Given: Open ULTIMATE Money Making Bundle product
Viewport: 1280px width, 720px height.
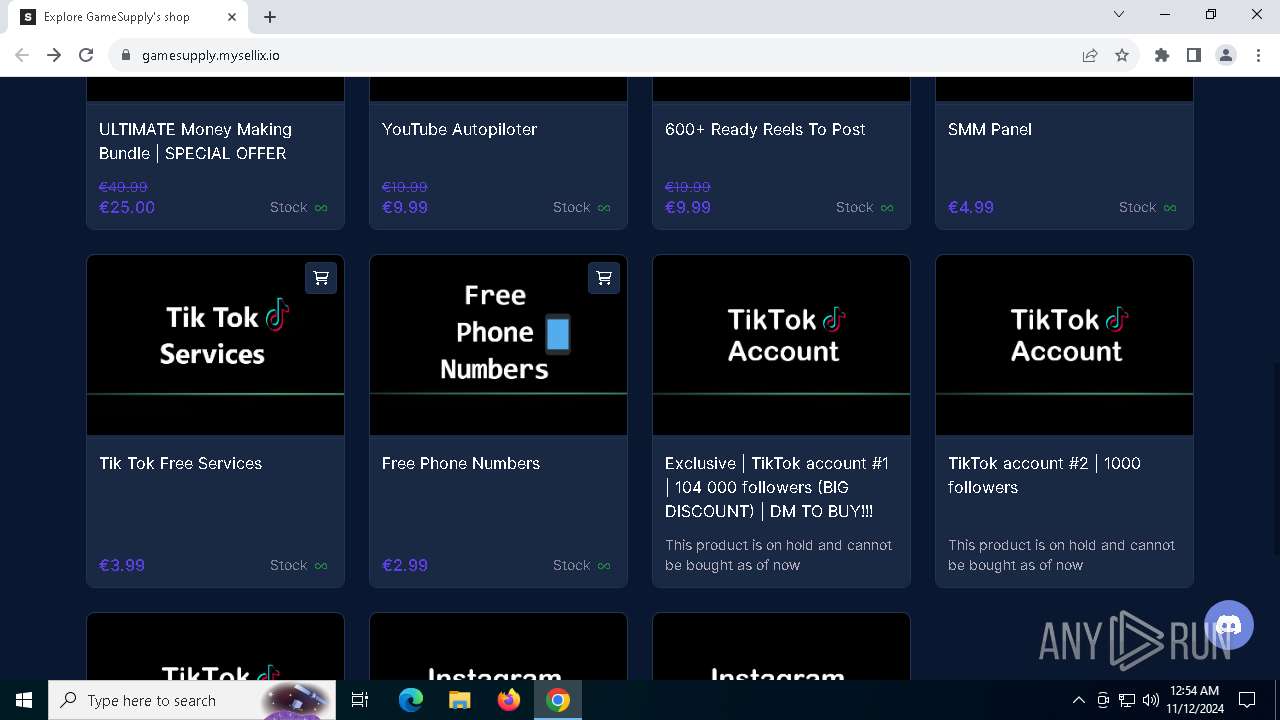Looking at the screenshot, I should pyautogui.click(x=195, y=141).
